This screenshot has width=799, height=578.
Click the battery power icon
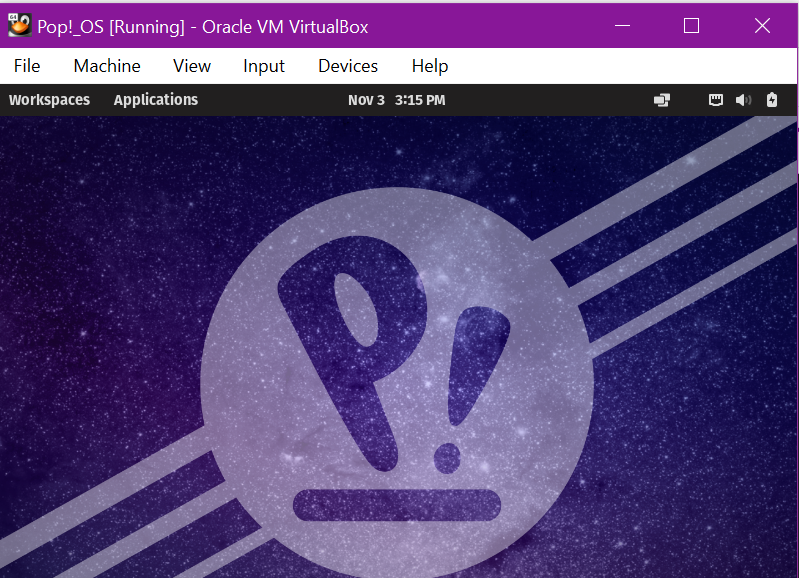(x=772, y=100)
